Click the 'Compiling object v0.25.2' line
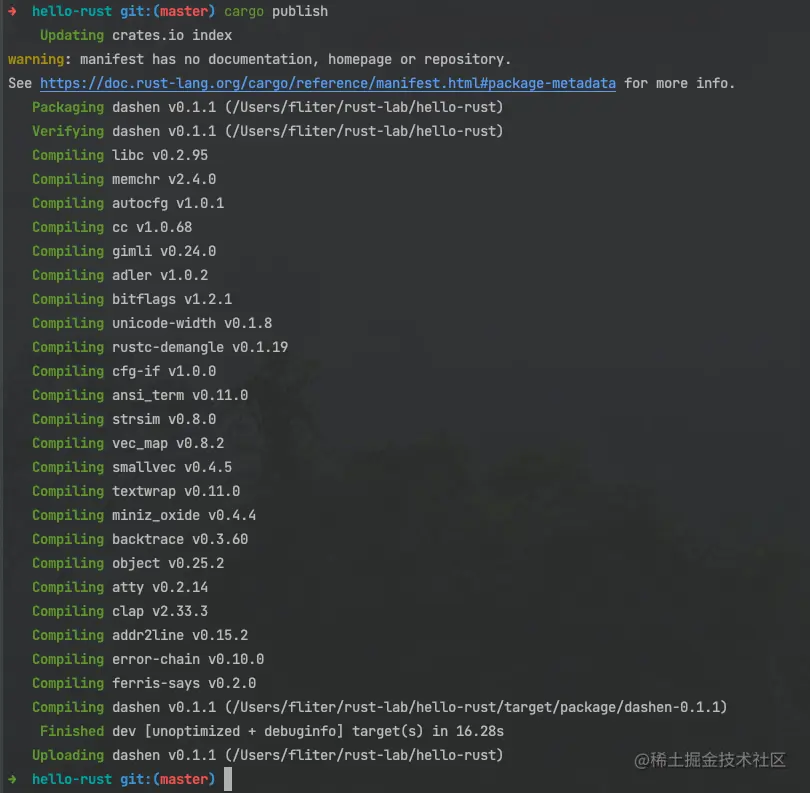The width and height of the screenshot is (810, 793). (x=128, y=563)
